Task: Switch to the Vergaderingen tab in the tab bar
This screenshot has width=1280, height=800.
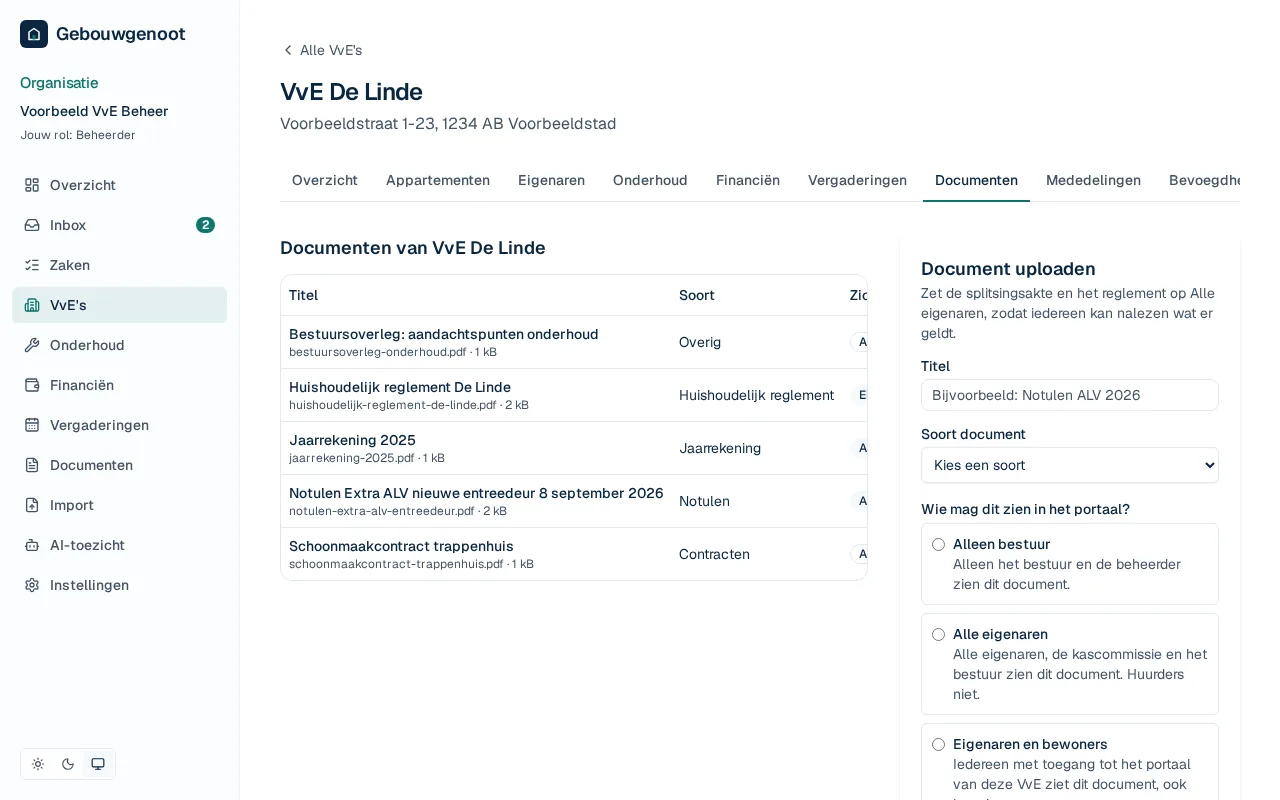Action: tap(857, 180)
